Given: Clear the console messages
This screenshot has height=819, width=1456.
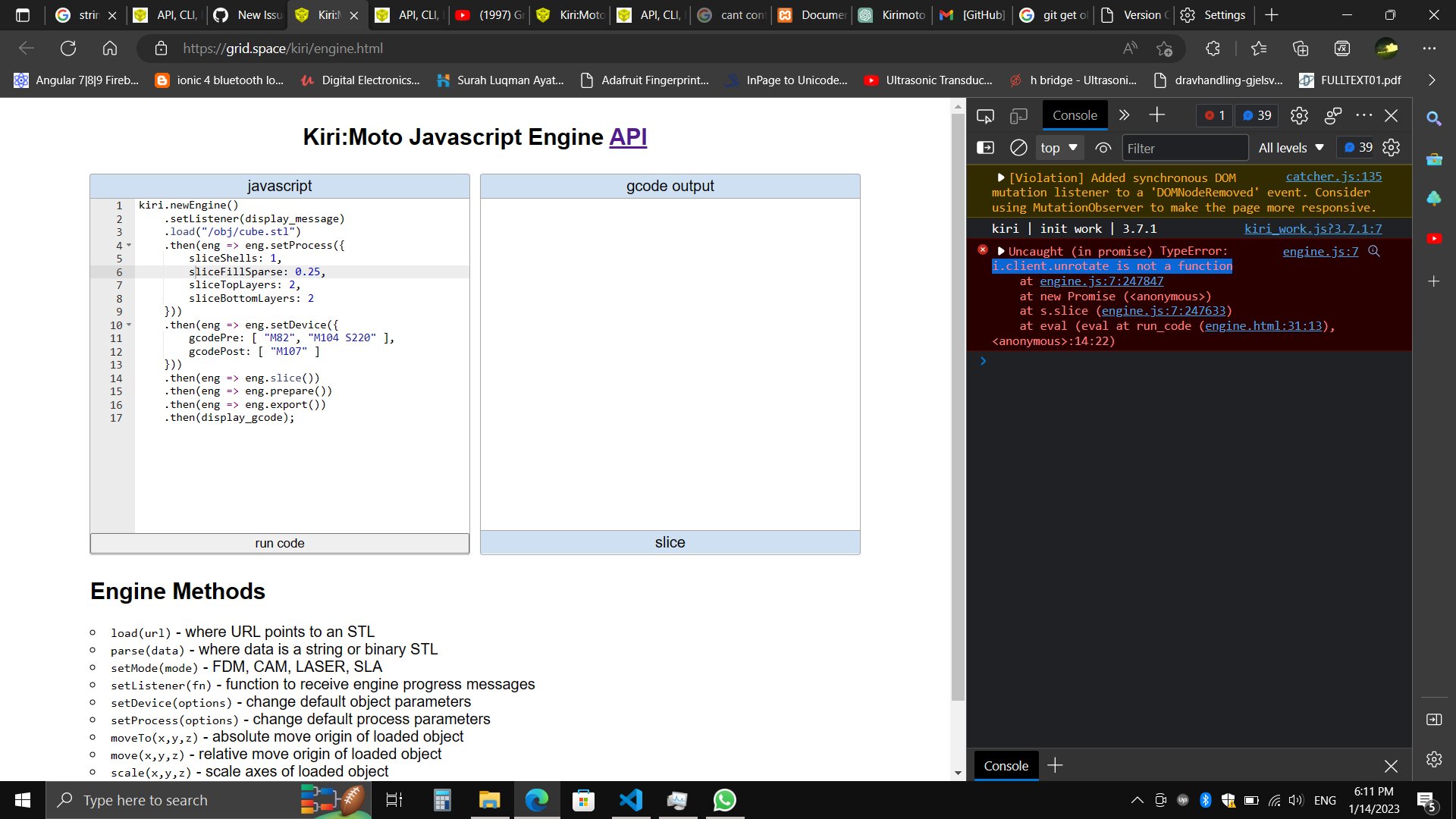Looking at the screenshot, I should point(1017,147).
